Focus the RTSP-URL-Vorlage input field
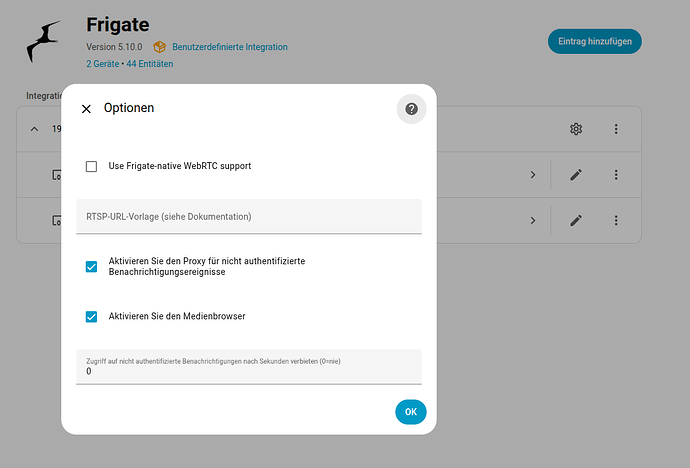The image size is (690, 468). [x=249, y=216]
